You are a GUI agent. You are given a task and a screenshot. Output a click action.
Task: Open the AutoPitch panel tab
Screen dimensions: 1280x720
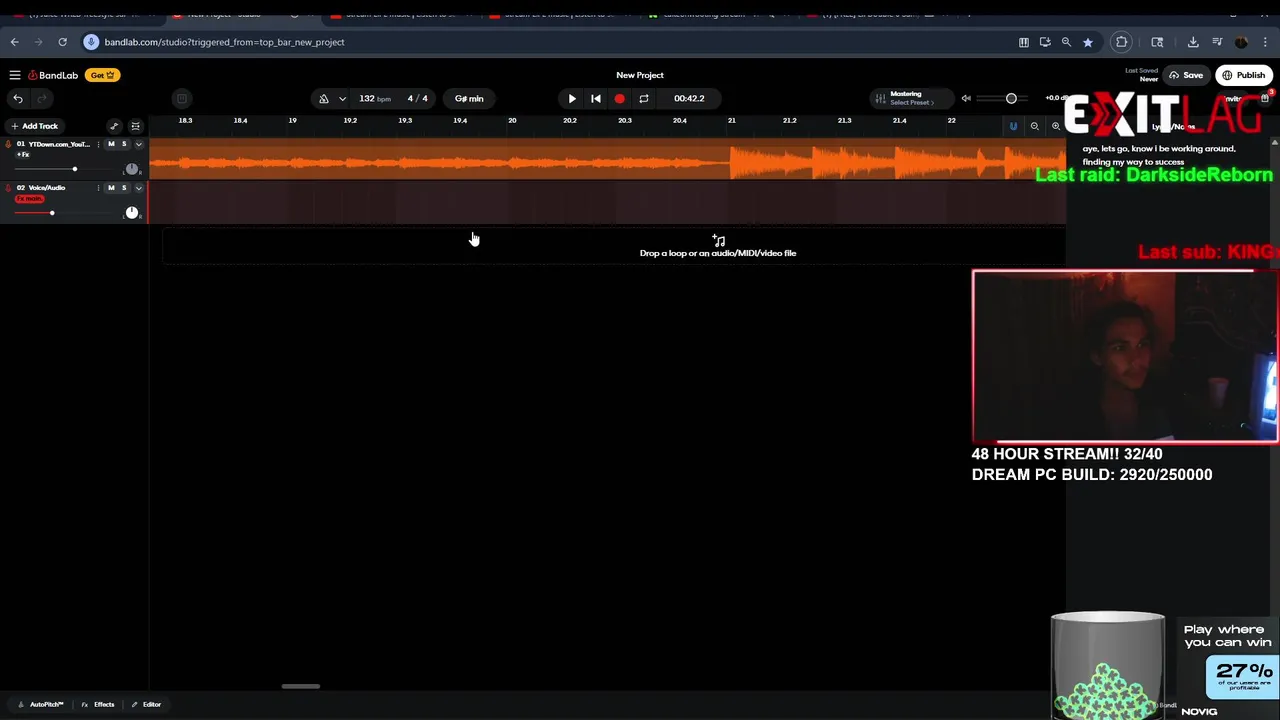pyautogui.click(x=40, y=705)
